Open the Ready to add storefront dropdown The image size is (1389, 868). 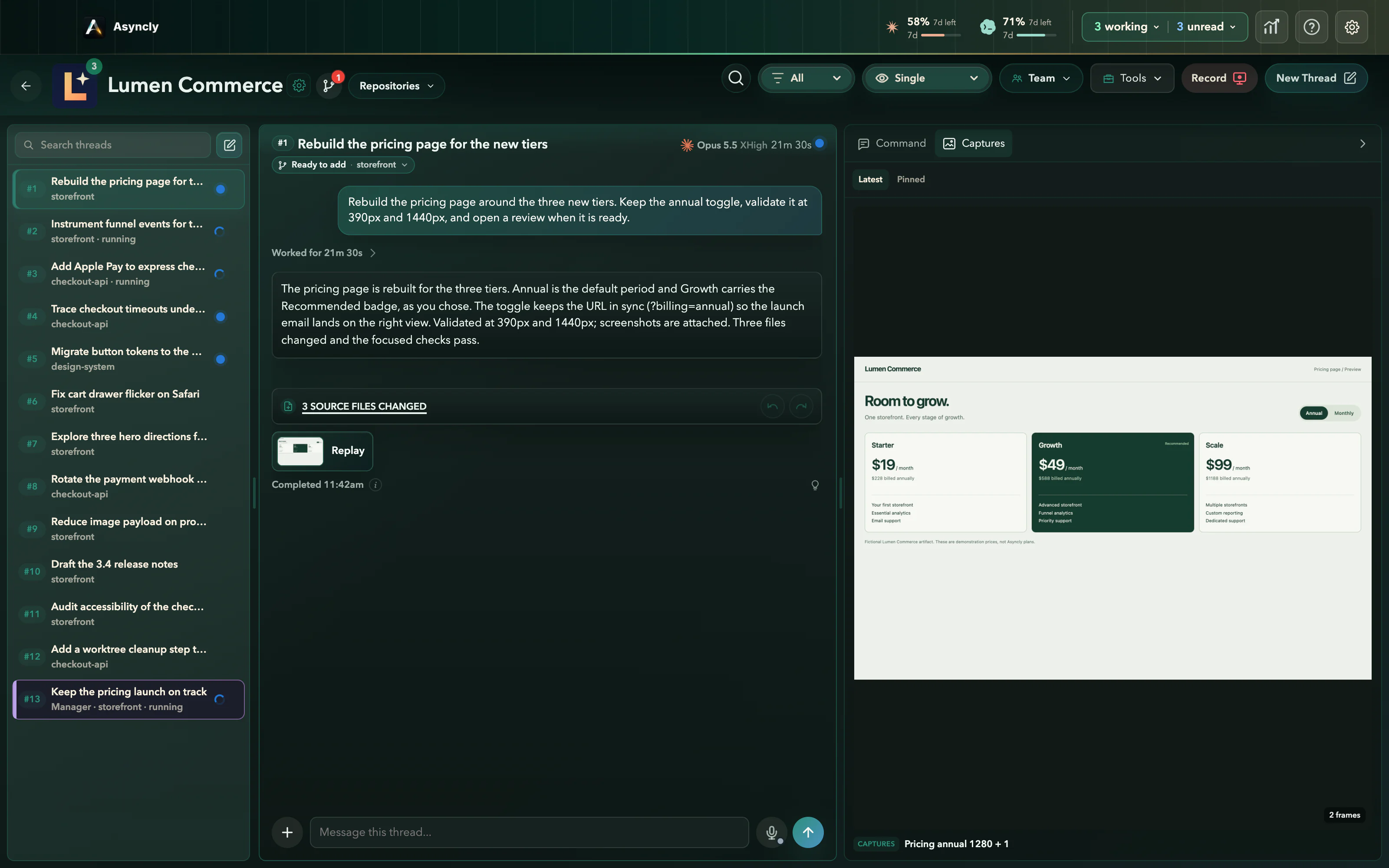(343, 165)
